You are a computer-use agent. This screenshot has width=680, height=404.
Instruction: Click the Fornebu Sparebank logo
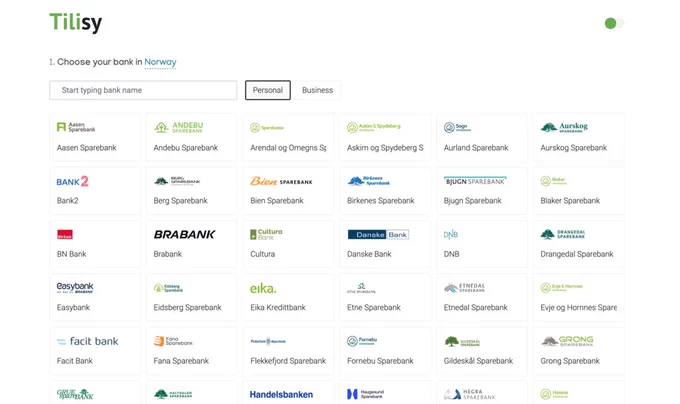click(x=362, y=341)
